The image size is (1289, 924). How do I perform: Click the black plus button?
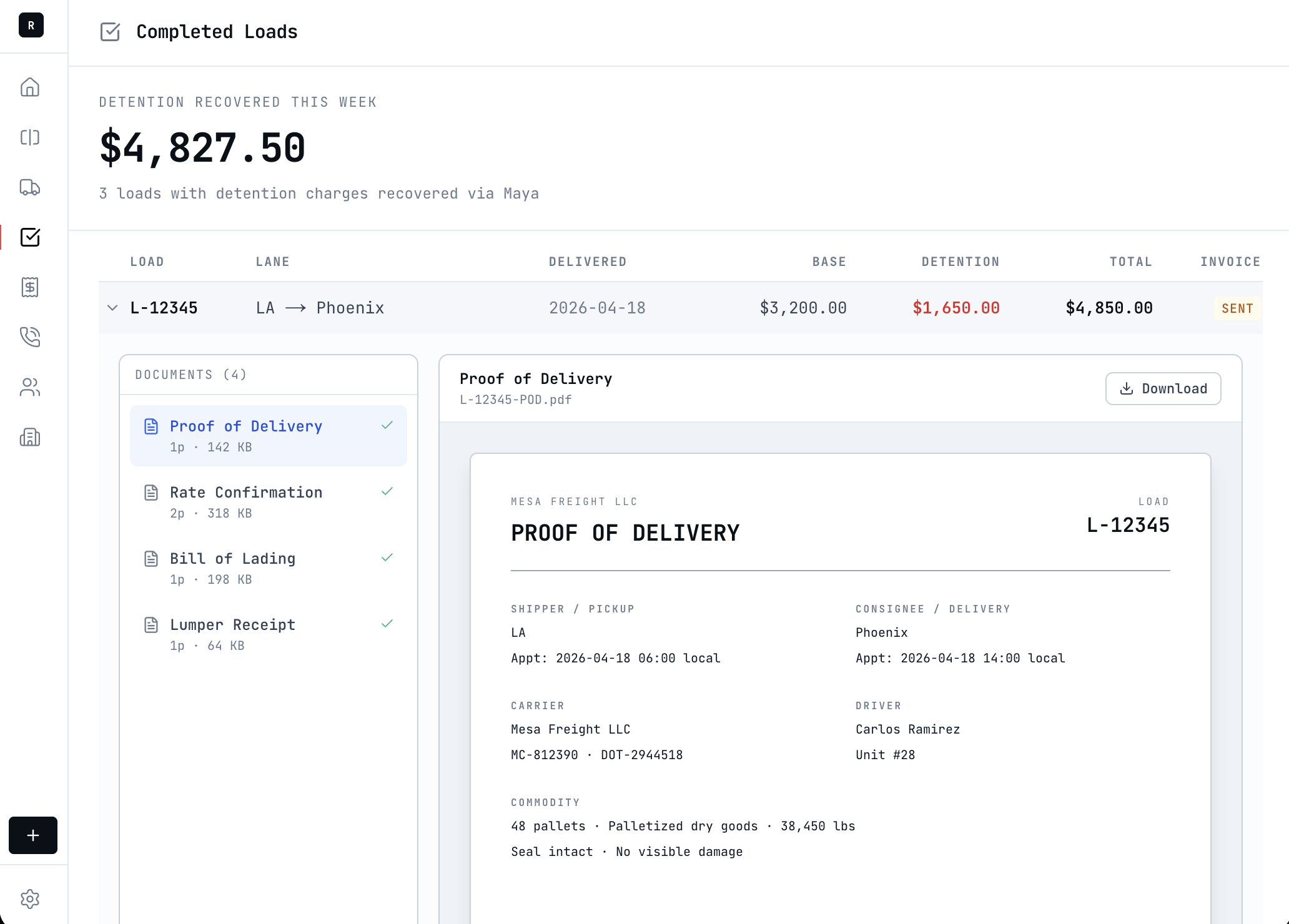33,835
